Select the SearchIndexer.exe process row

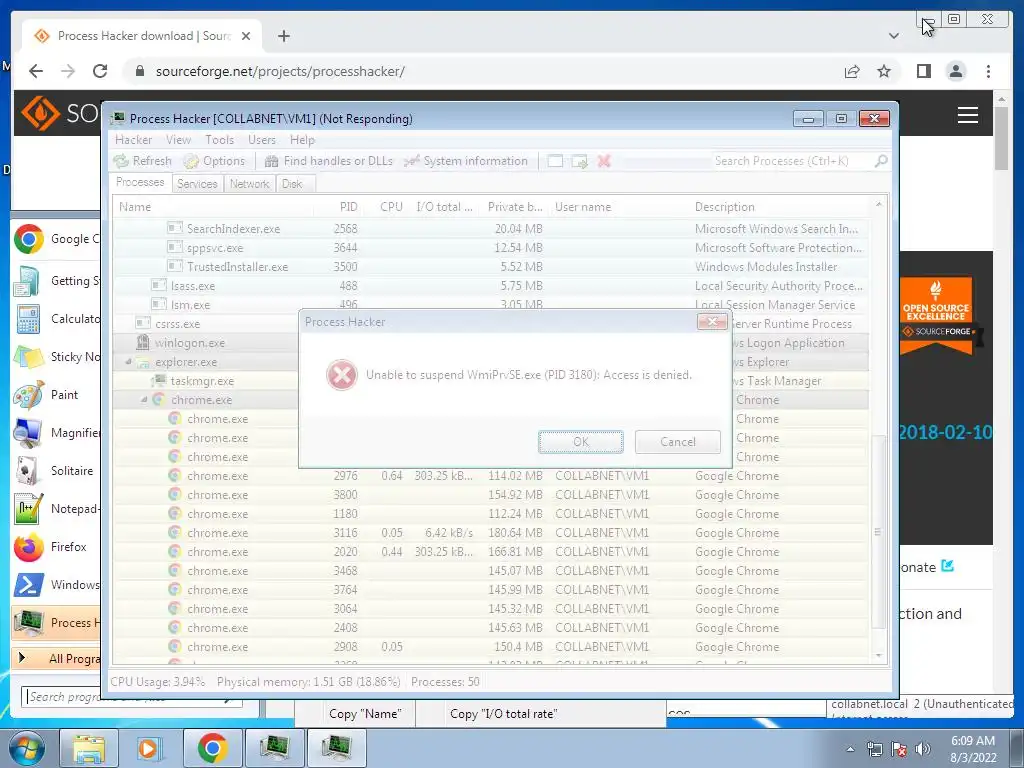(x=491, y=229)
